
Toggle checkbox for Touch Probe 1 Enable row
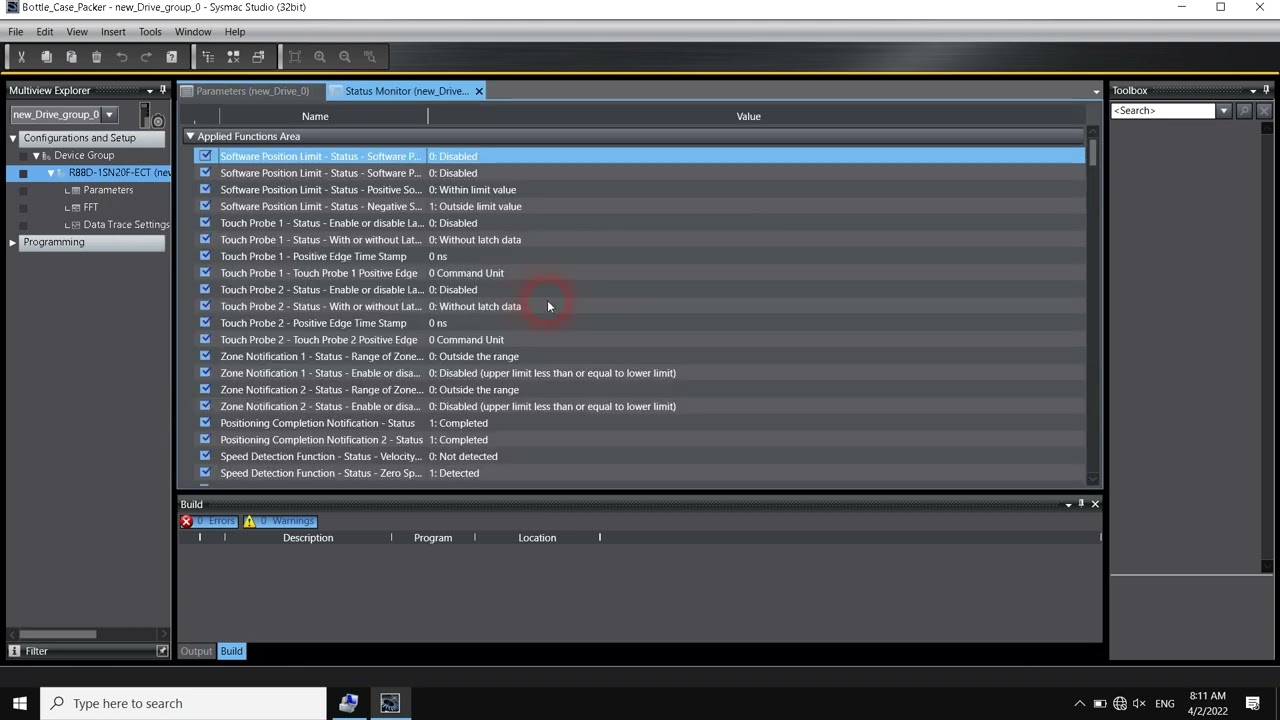click(x=205, y=223)
